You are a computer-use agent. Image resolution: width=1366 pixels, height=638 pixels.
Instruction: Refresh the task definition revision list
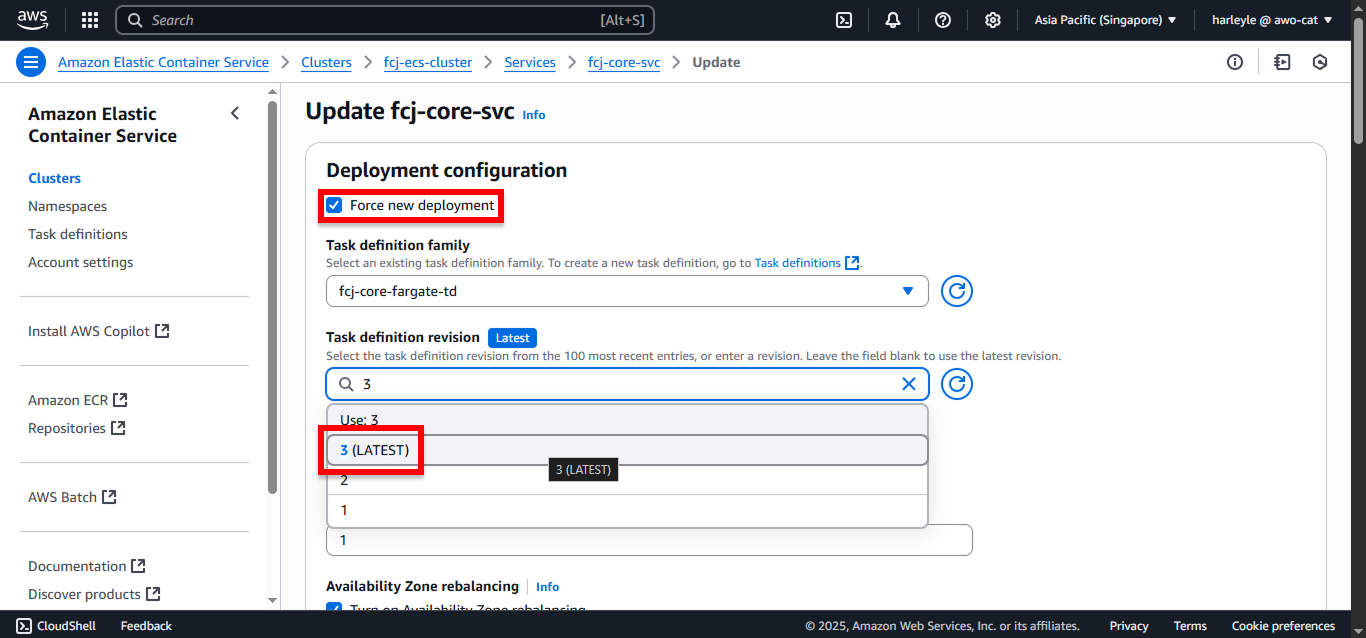[957, 384]
